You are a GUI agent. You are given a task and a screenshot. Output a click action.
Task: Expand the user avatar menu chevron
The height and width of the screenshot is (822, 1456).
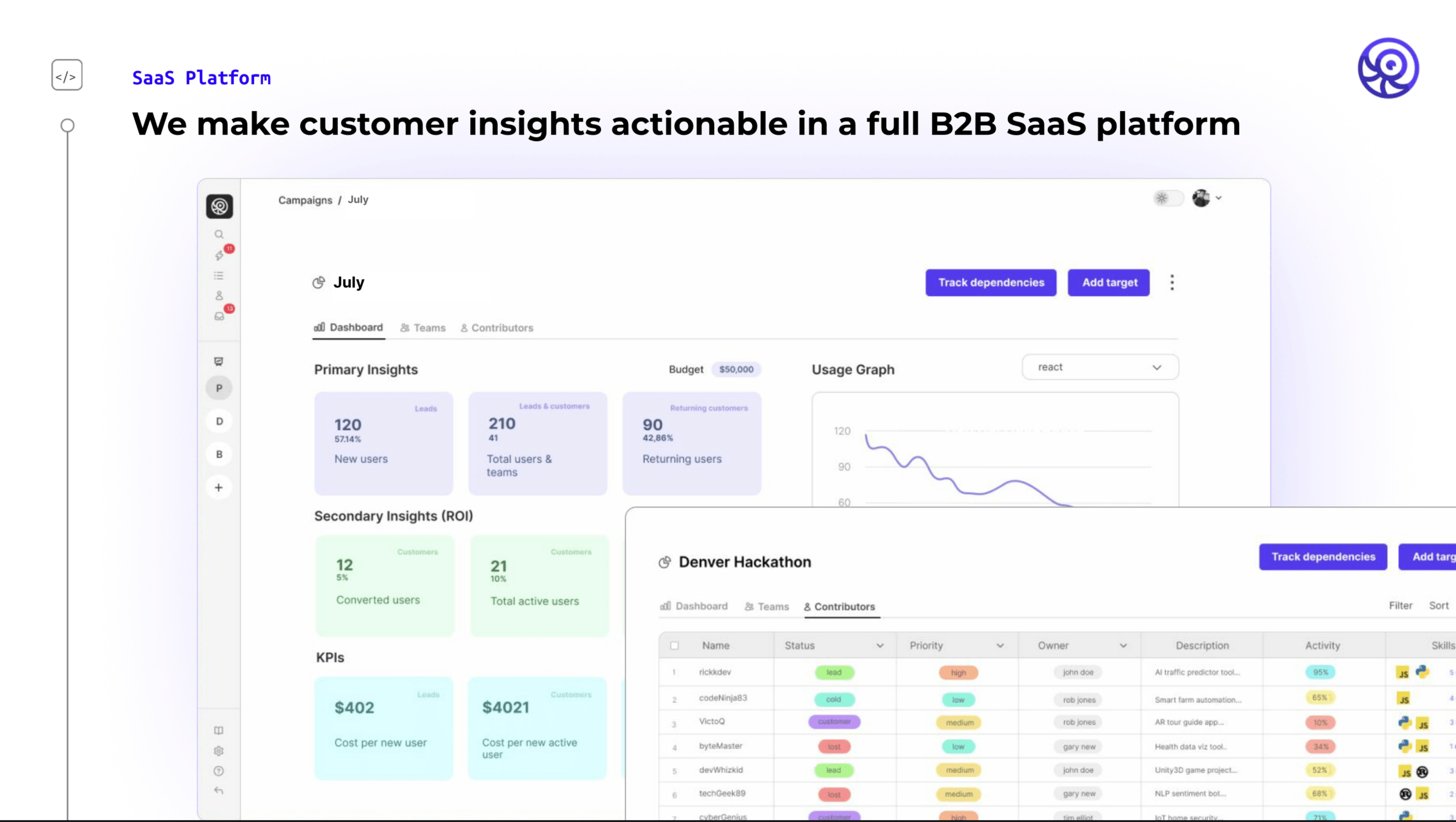(x=1219, y=198)
